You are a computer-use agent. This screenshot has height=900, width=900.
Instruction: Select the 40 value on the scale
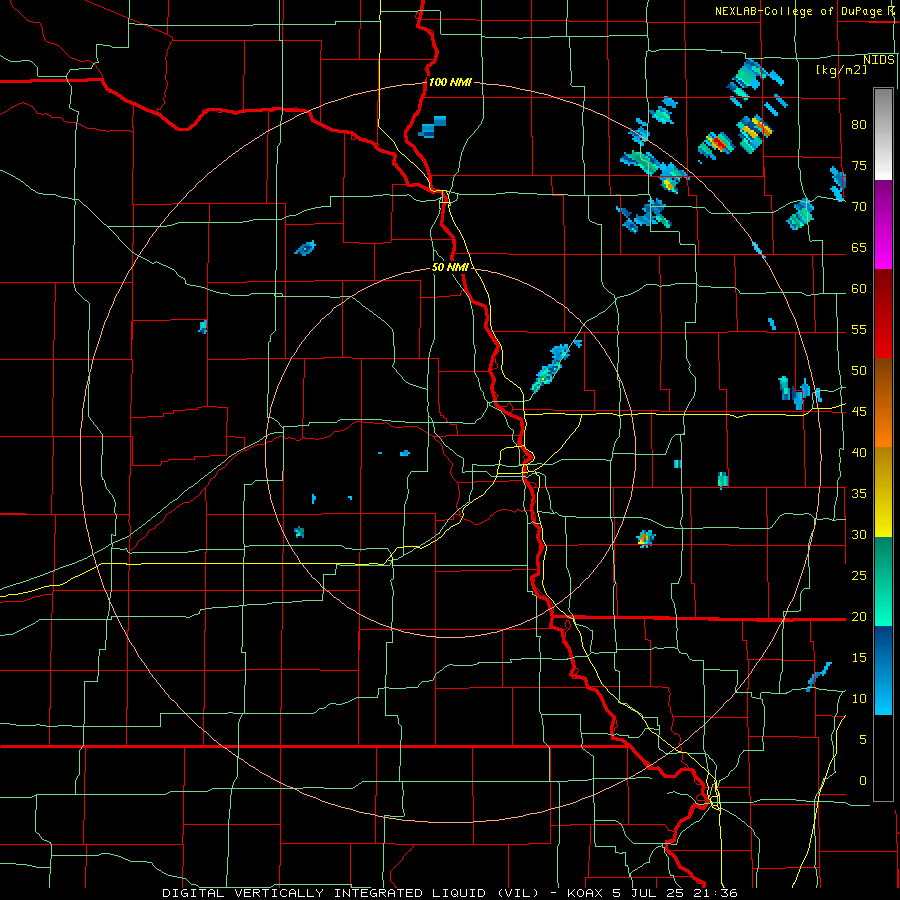(x=859, y=452)
